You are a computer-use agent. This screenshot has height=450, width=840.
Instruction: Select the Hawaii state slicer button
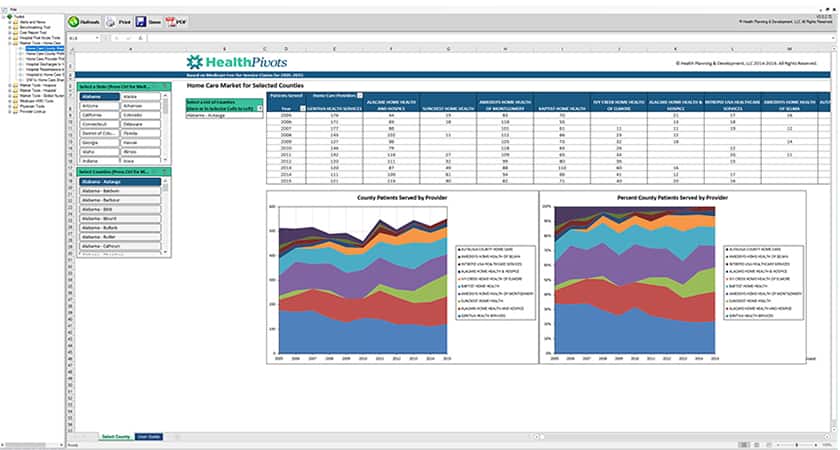tap(141, 142)
